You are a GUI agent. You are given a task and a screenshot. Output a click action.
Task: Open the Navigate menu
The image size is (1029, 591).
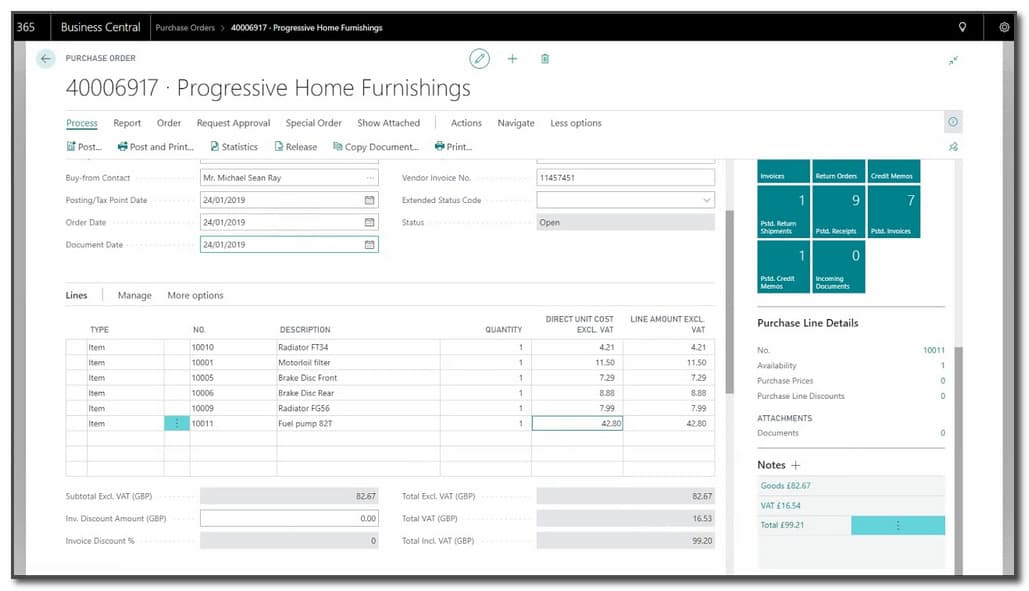516,123
